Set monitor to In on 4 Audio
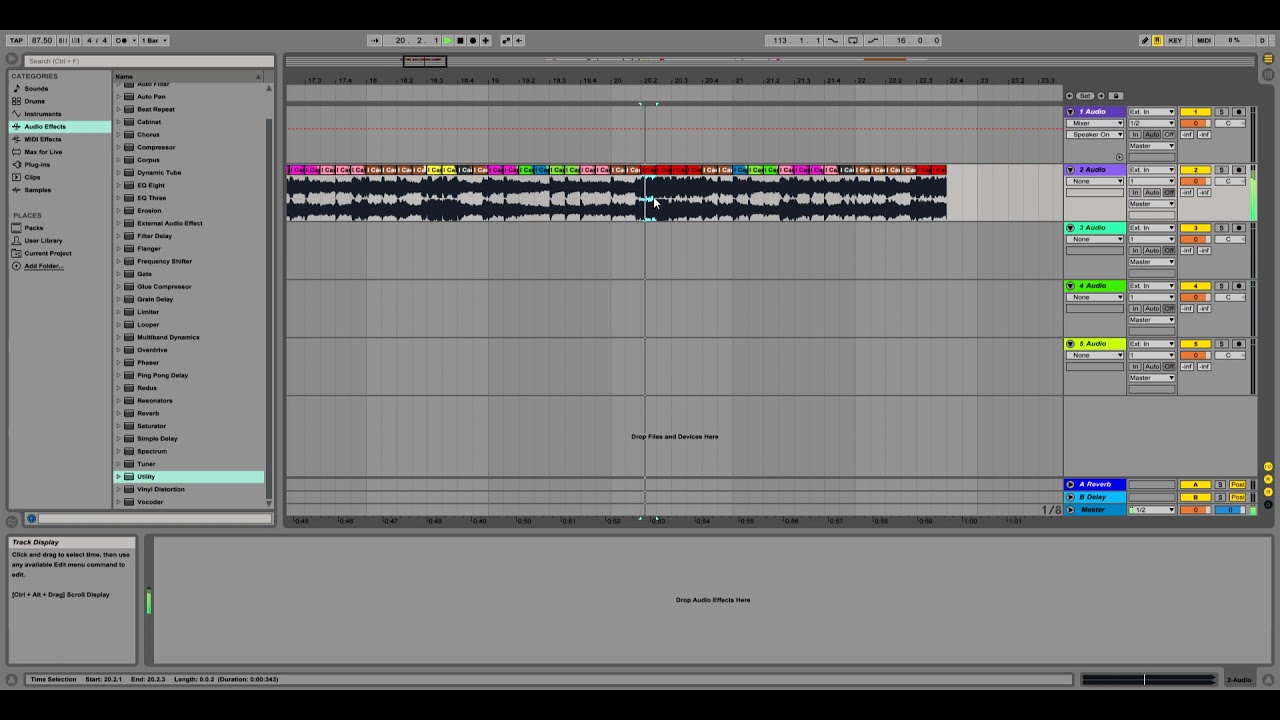The width and height of the screenshot is (1280, 720). tap(1135, 308)
